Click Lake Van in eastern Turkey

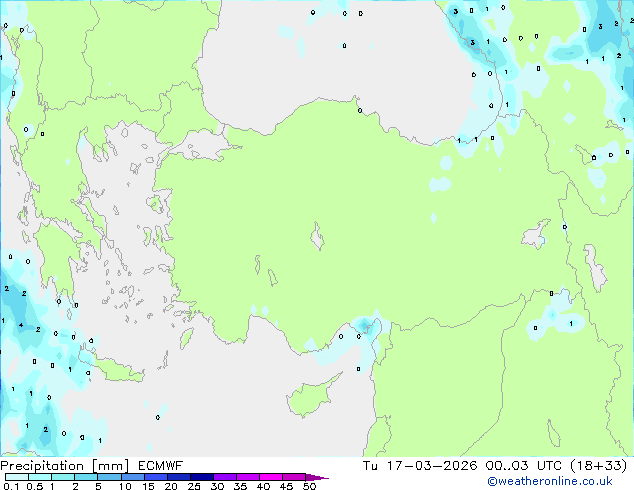[536, 235]
